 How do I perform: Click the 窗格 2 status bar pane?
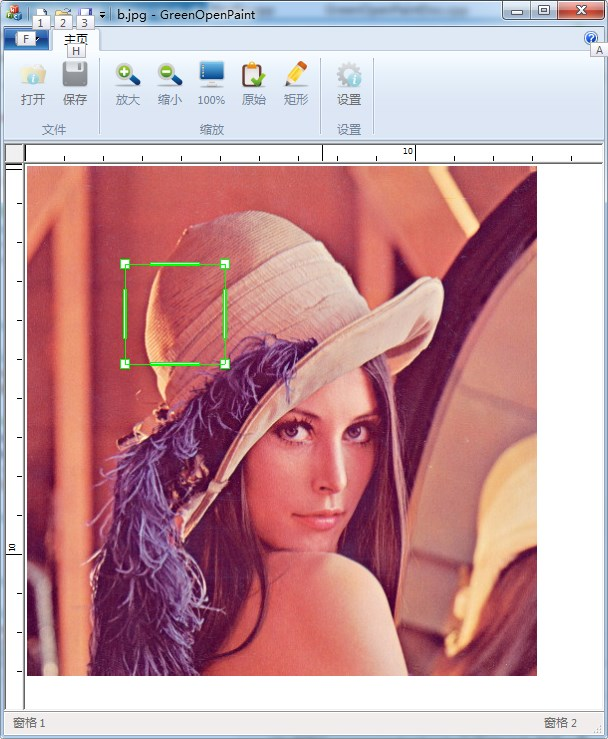(x=560, y=723)
